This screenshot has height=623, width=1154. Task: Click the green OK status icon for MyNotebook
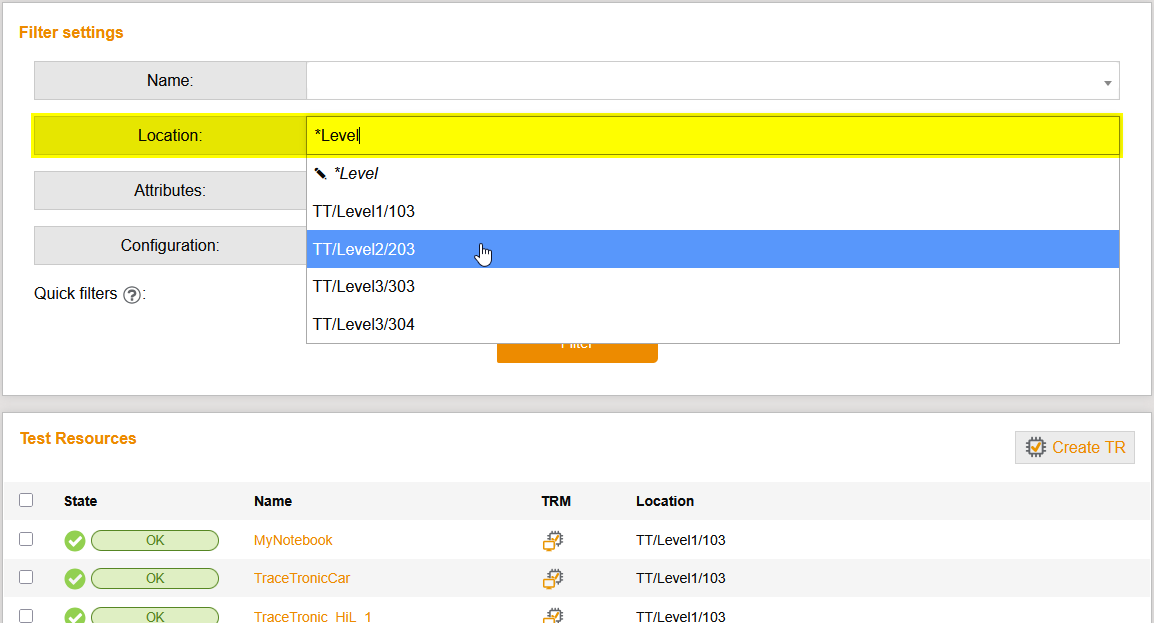[x=75, y=541]
